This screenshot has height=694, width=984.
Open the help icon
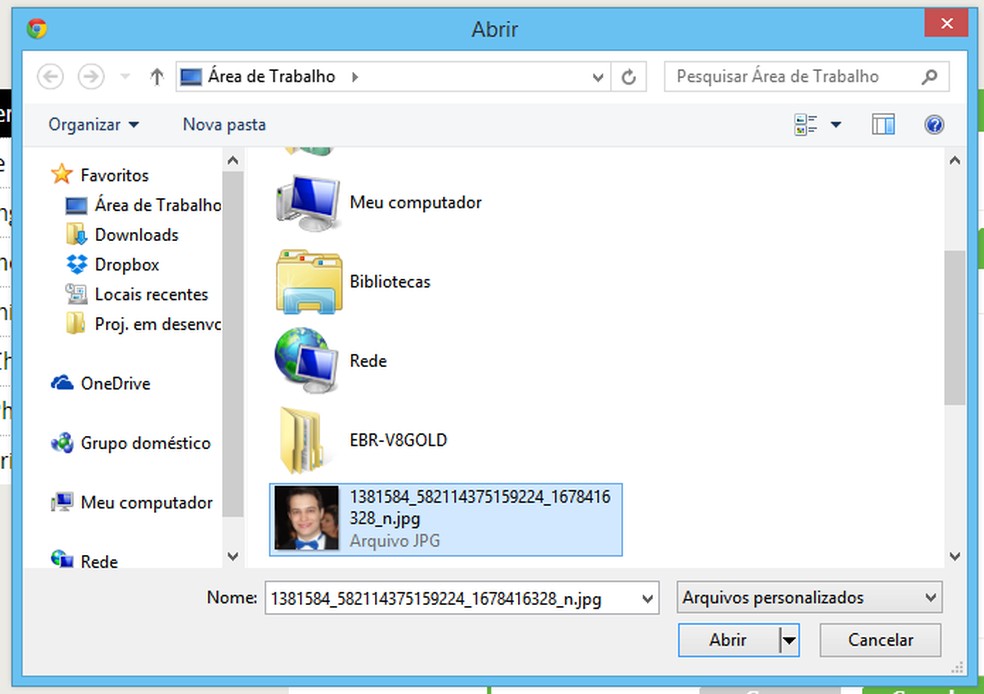tap(934, 124)
